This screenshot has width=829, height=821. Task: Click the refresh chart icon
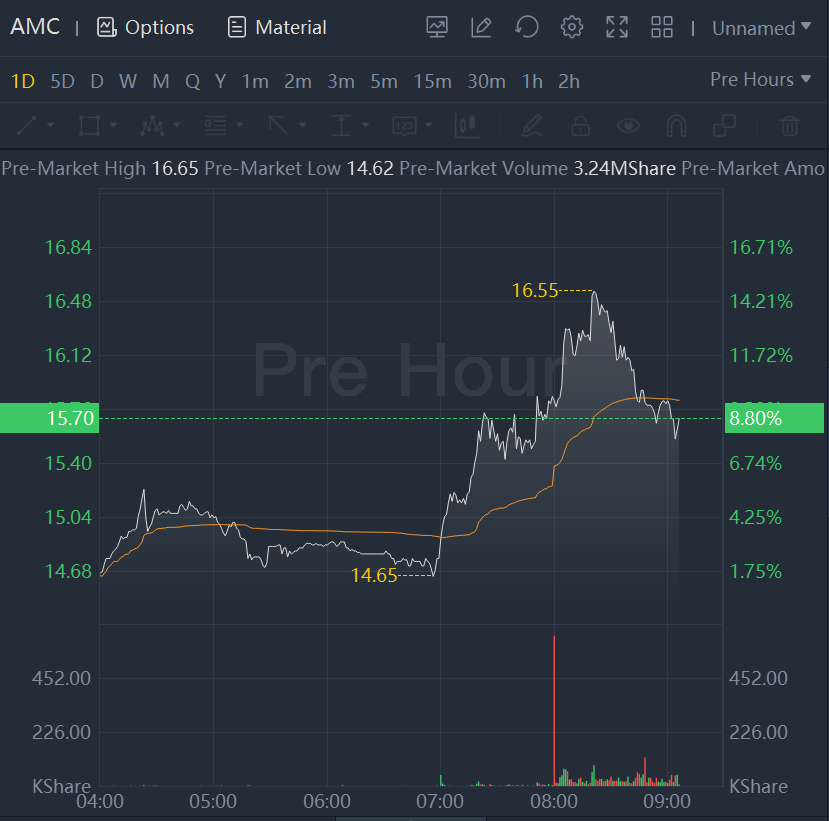point(527,27)
